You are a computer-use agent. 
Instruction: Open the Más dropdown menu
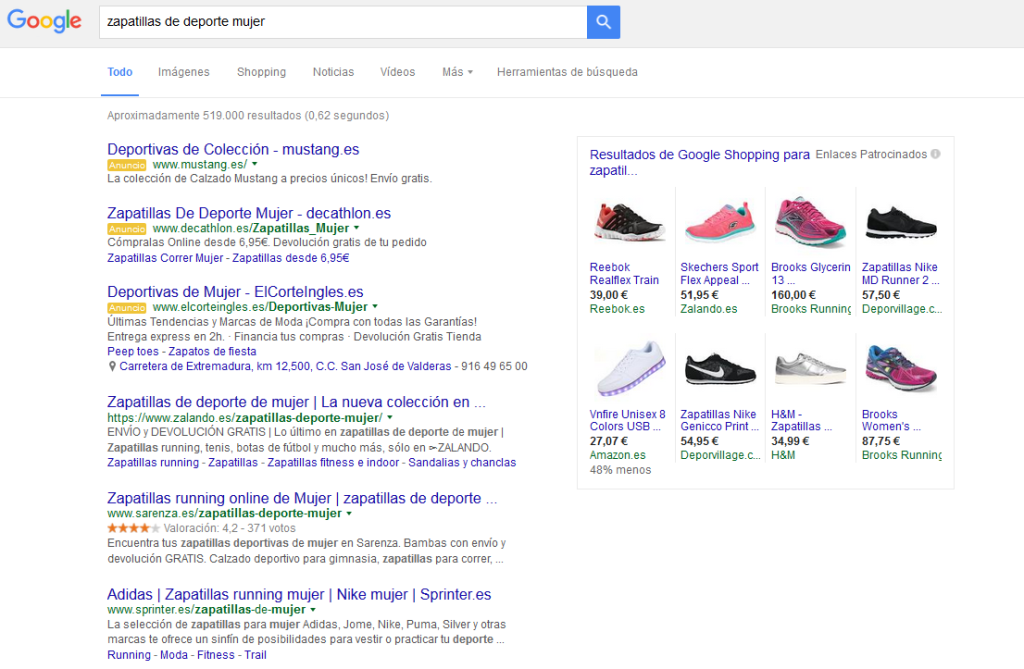pyautogui.click(x=456, y=72)
